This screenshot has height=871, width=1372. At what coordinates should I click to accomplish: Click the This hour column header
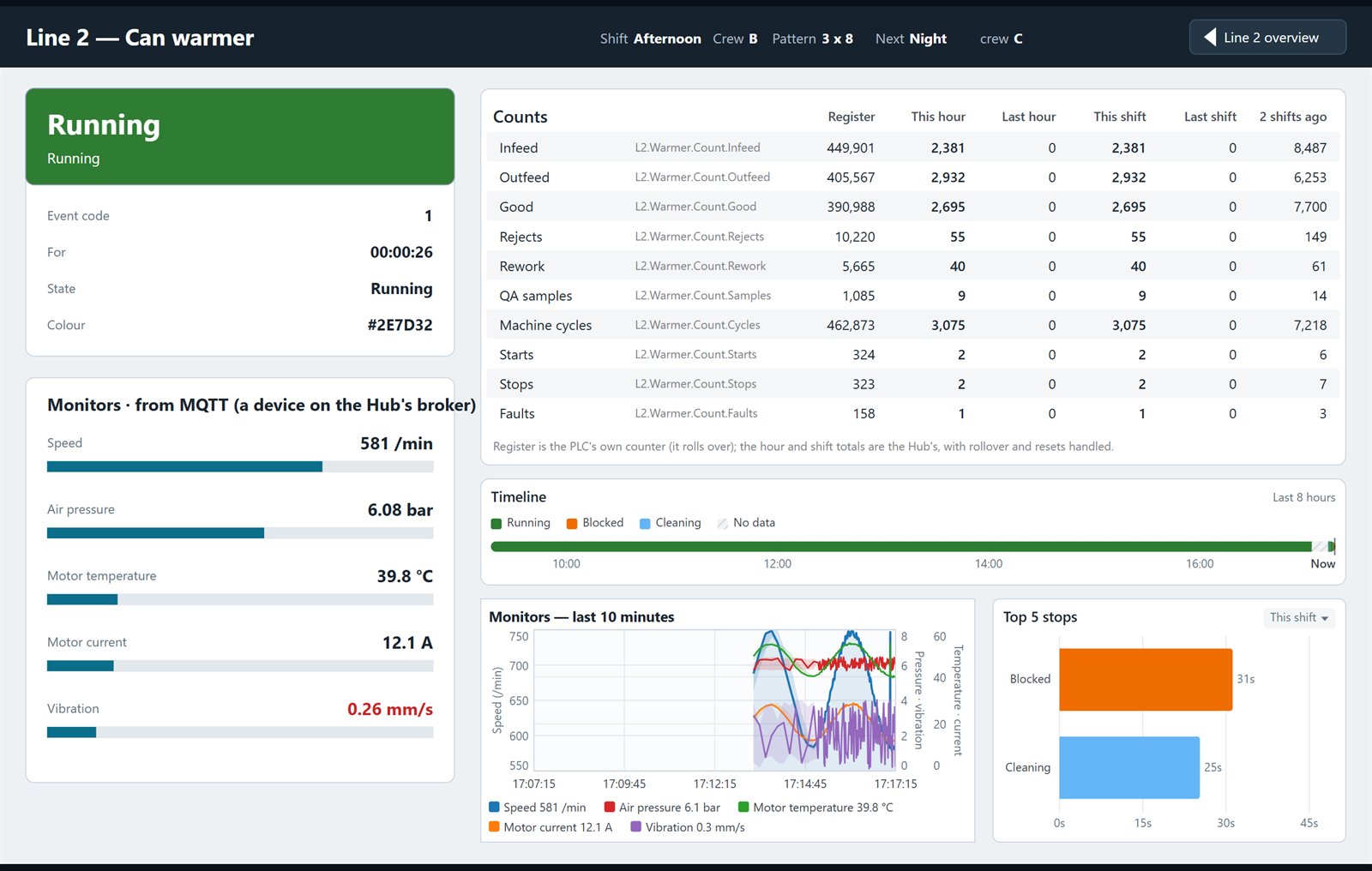[938, 117]
